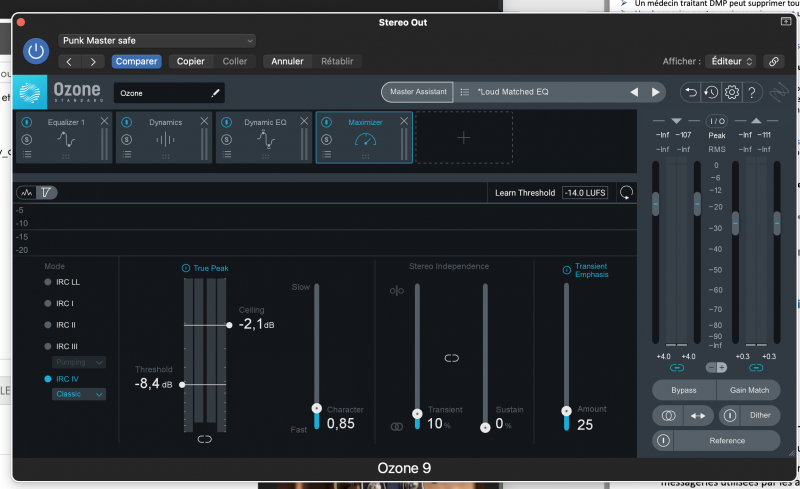Viewport: 800px width, 489px height.
Task: Click the Master Assistant button
Action: pyautogui.click(x=417, y=92)
